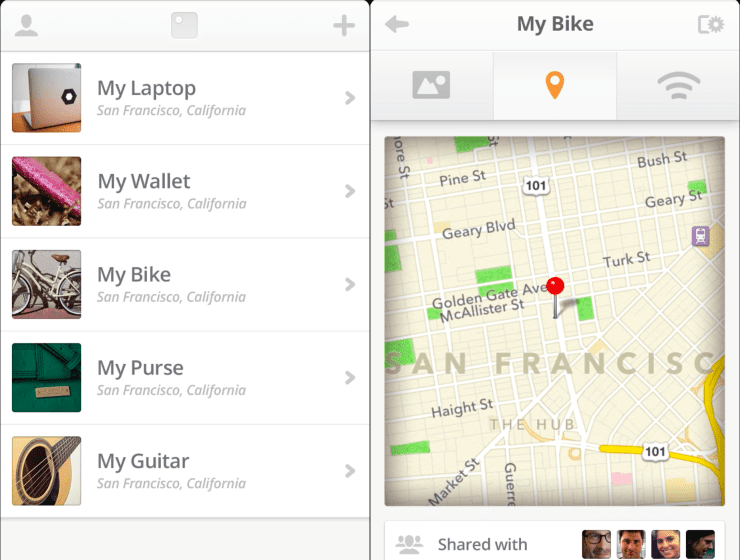This screenshot has width=741, height=560.
Task: Click the My Laptop thumbnail
Action: pos(47,98)
